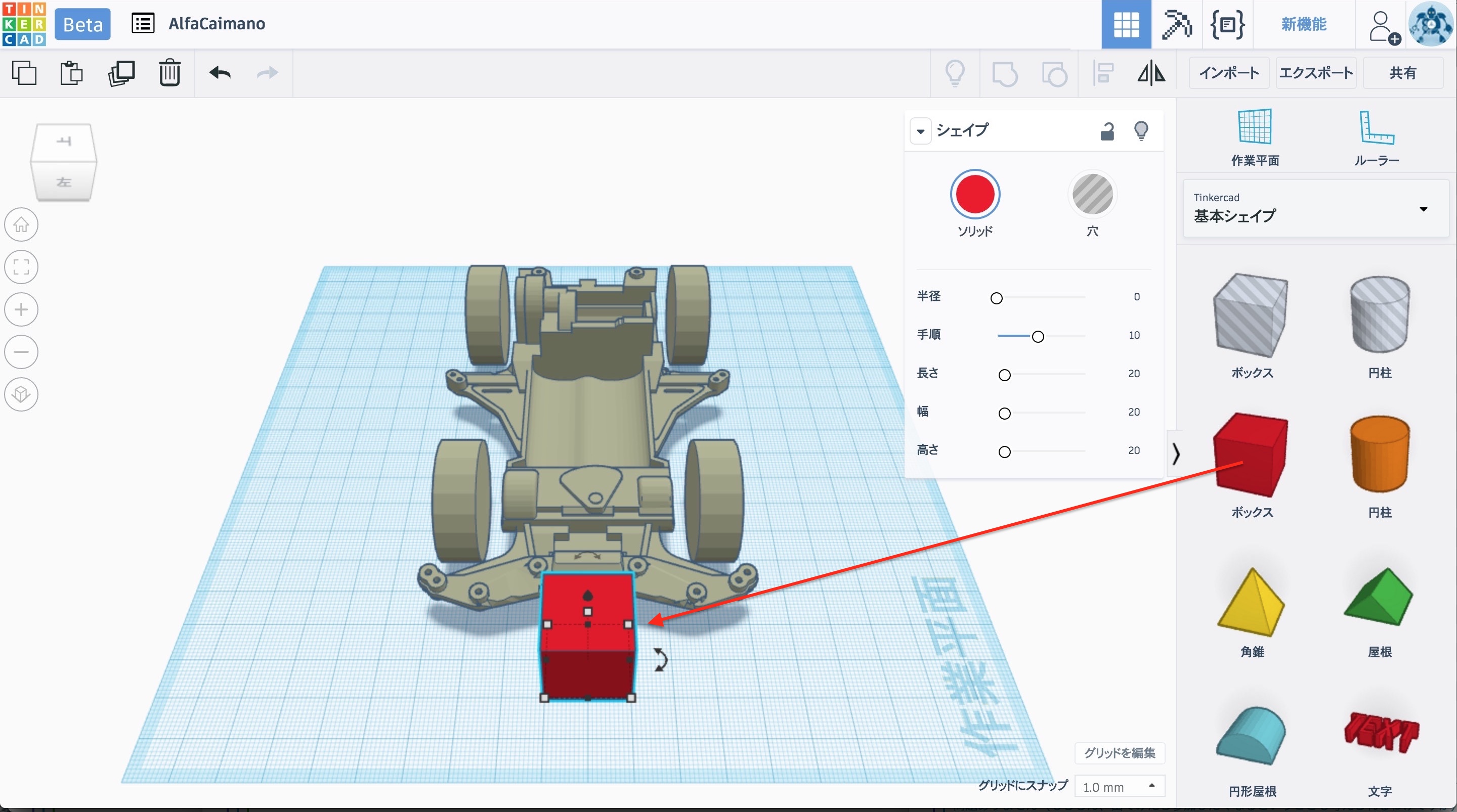The height and width of the screenshot is (812, 1457).
Task: Set shape to Hole (穴)
Action: (1092, 195)
